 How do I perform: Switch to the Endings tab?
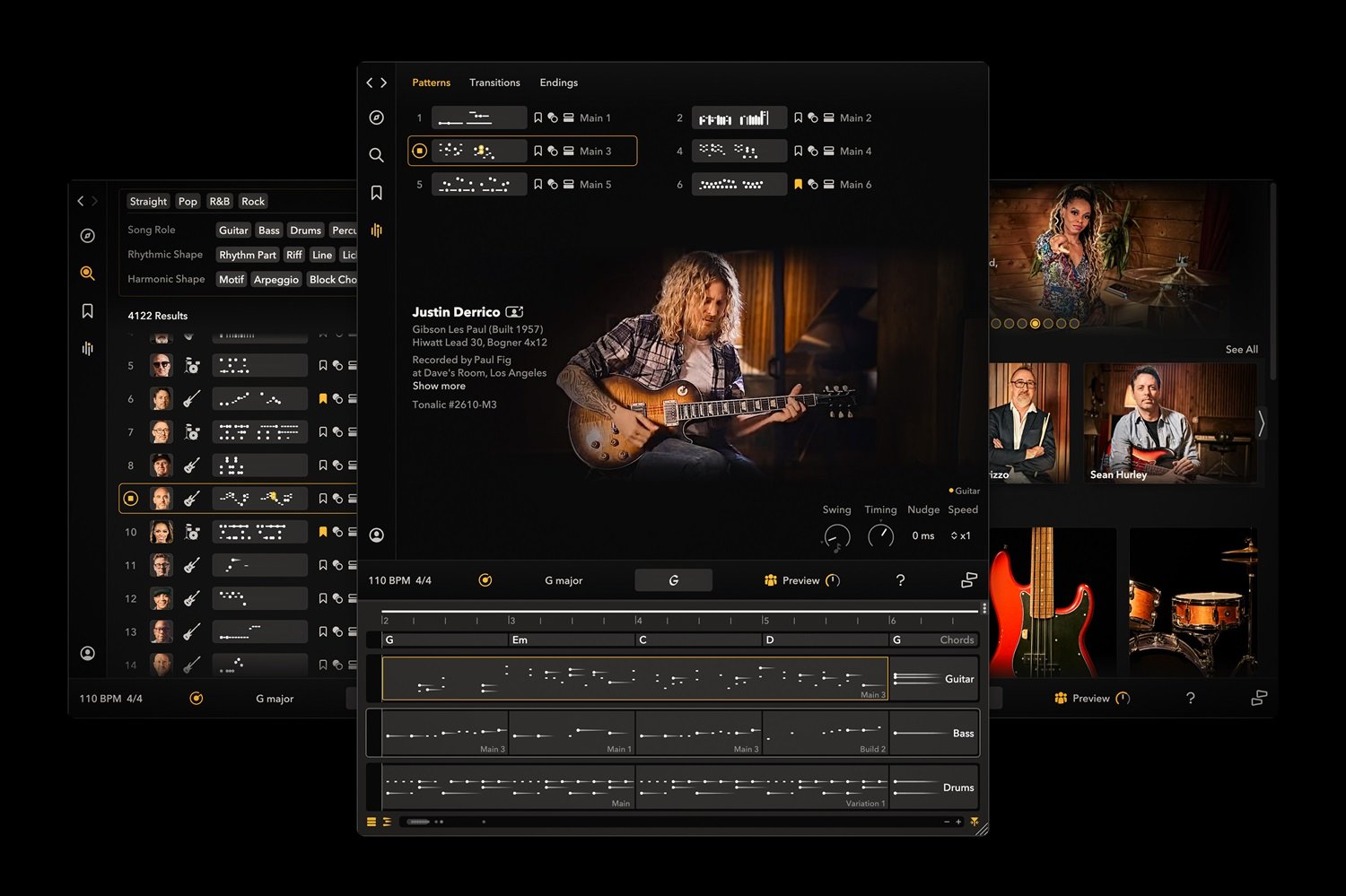coord(558,83)
